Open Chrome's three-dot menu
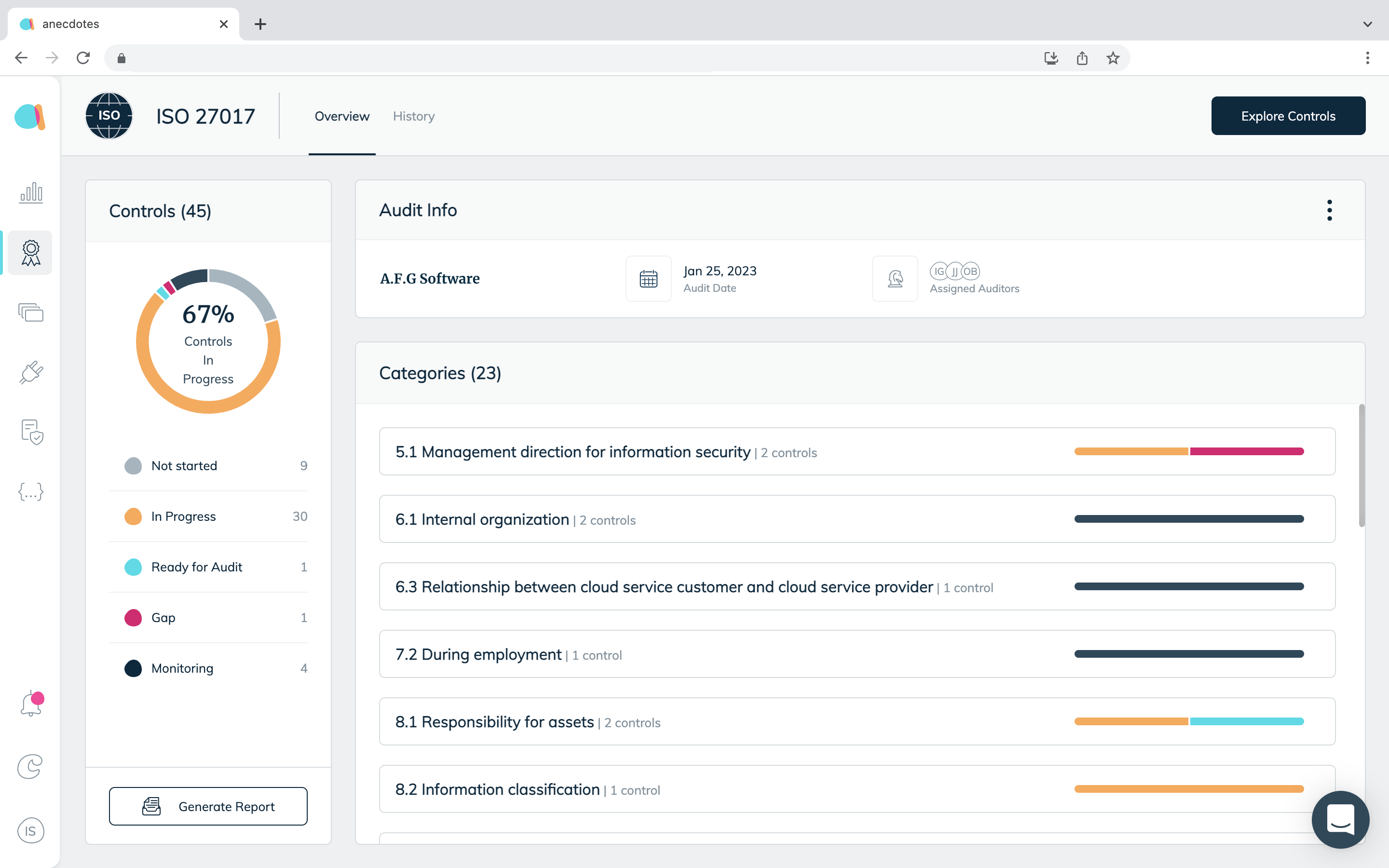Viewport: 1389px width, 868px height. tap(1367, 58)
